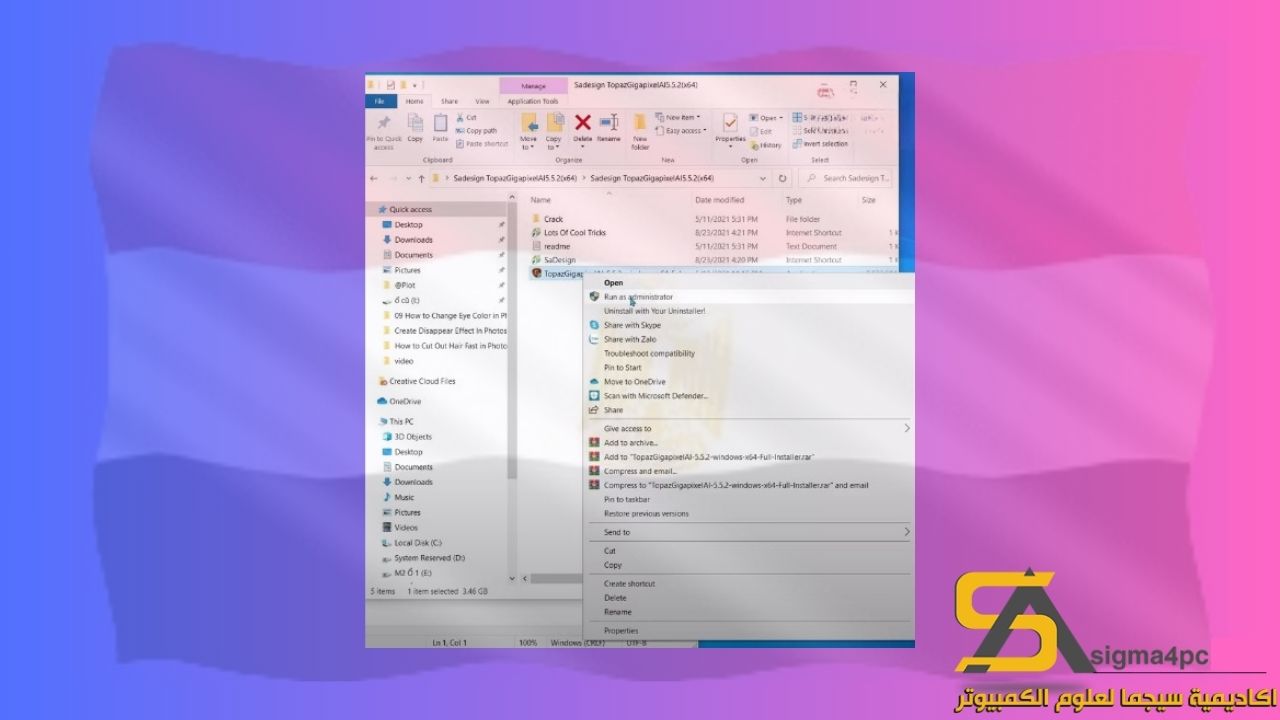The height and width of the screenshot is (720, 1280).
Task: Click the Manage contextual tab
Action: click(x=534, y=86)
